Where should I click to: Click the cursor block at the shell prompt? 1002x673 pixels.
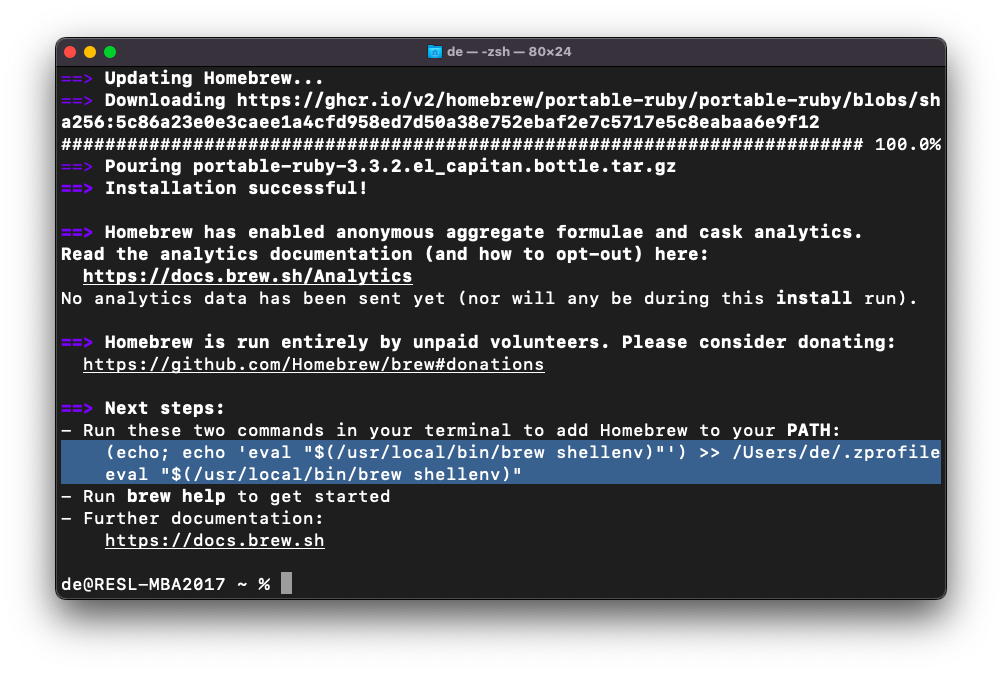point(286,584)
